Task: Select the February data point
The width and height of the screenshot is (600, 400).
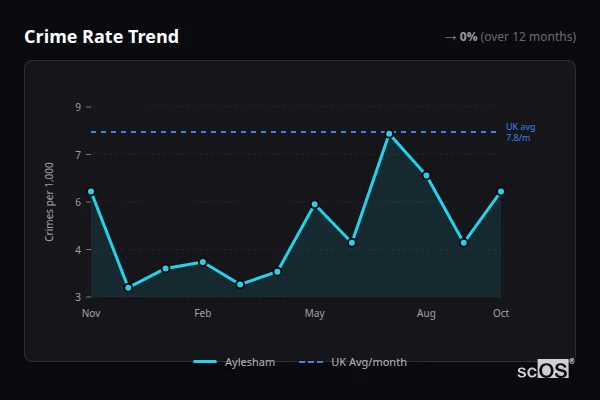Action: point(203,262)
